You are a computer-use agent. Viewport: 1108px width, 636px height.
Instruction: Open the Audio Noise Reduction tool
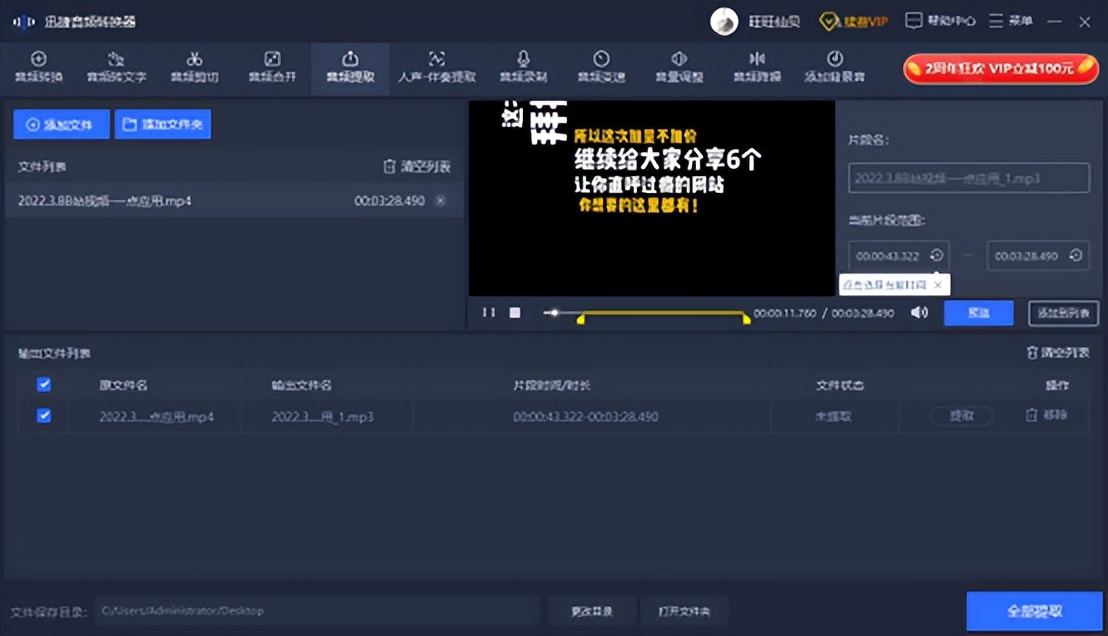pos(757,66)
